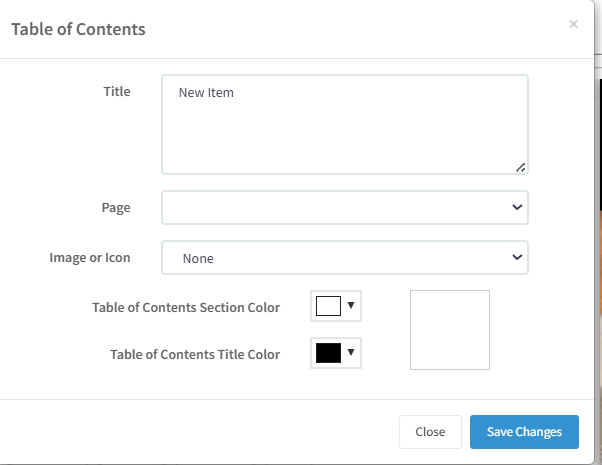
Task: Click the Title box resize handle
Action: coord(521,167)
